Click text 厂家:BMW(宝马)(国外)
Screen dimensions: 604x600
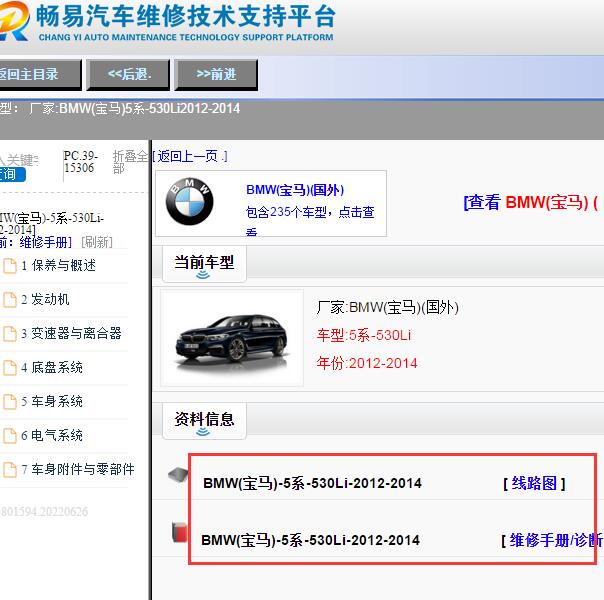(x=387, y=307)
